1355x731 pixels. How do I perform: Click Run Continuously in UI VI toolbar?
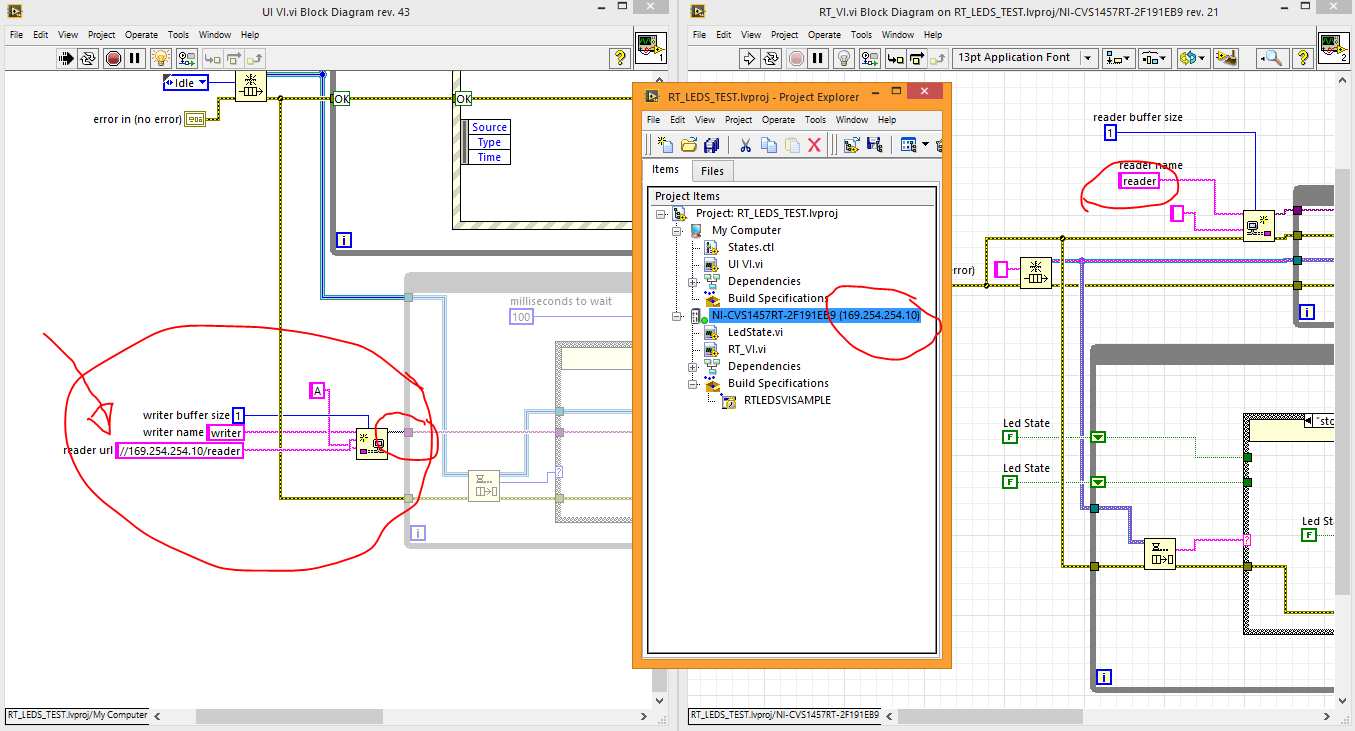(x=89, y=58)
